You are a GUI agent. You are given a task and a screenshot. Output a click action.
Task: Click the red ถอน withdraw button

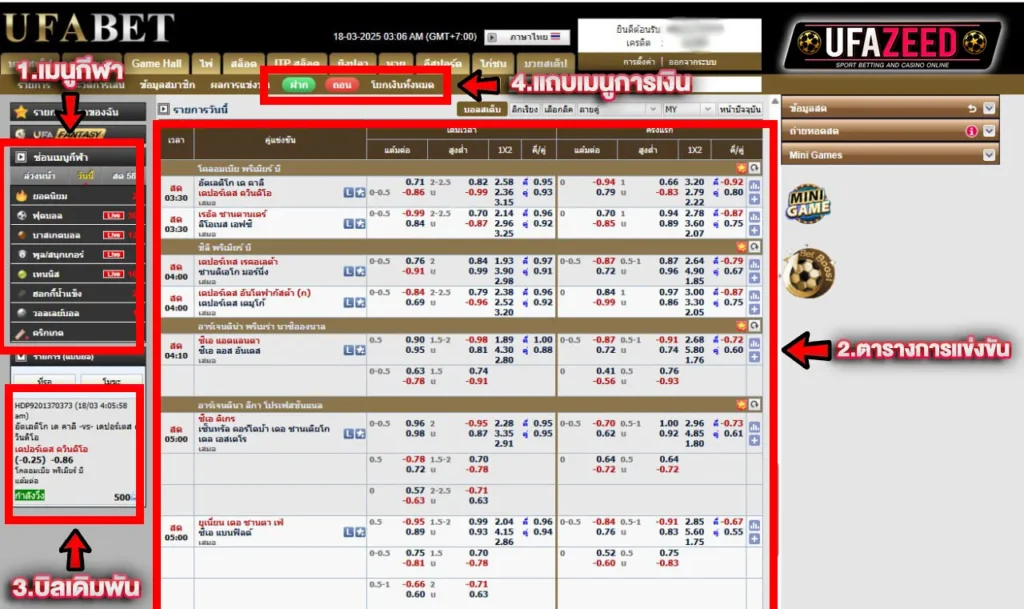tap(341, 86)
